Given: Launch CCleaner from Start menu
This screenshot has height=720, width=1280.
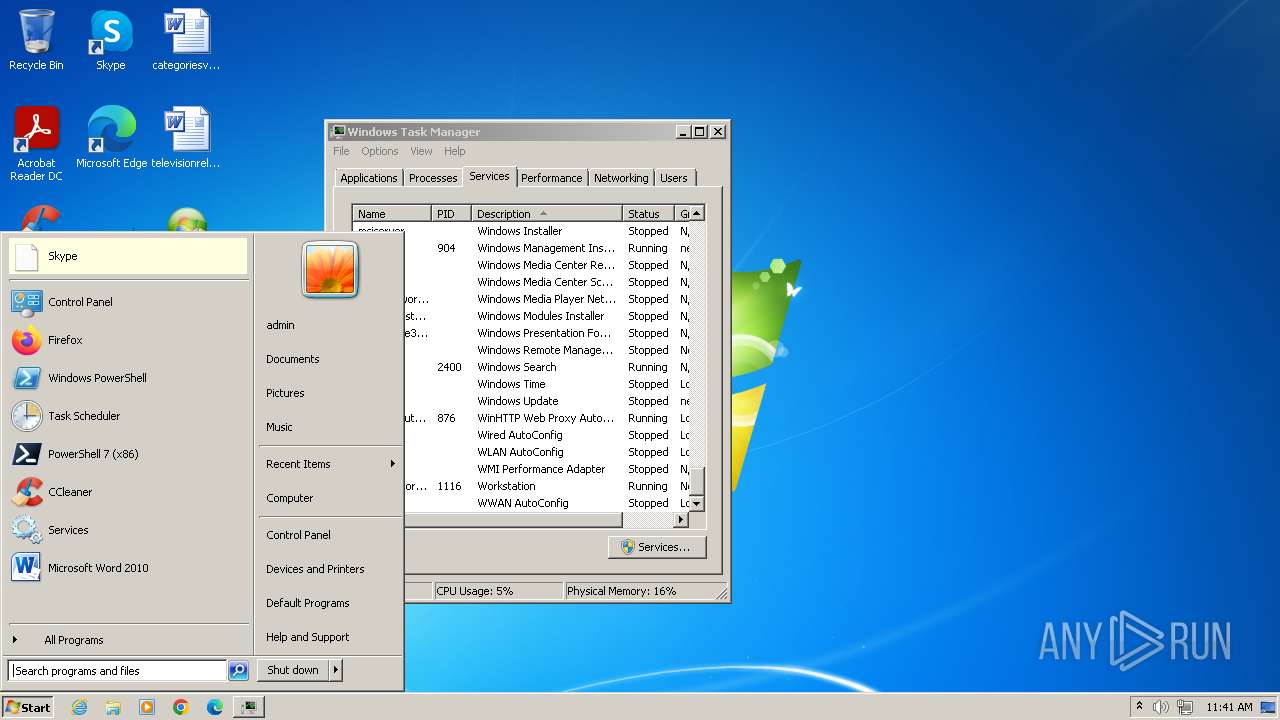Looking at the screenshot, I should point(128,492).
